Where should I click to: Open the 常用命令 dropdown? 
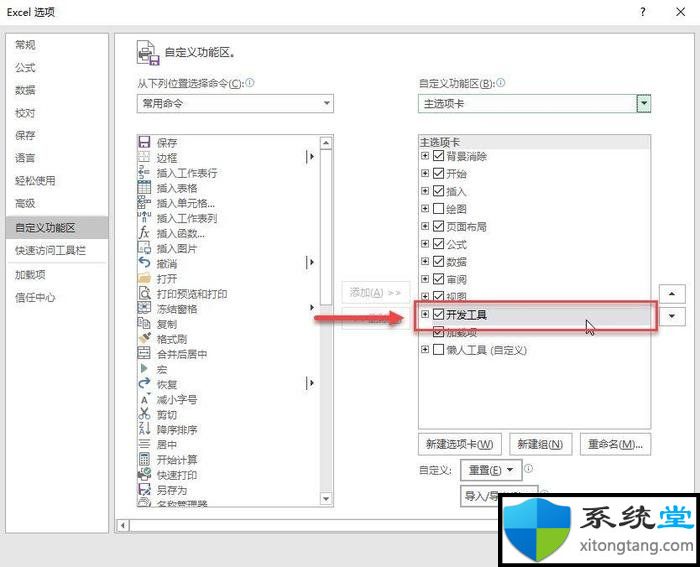point(235,104)
